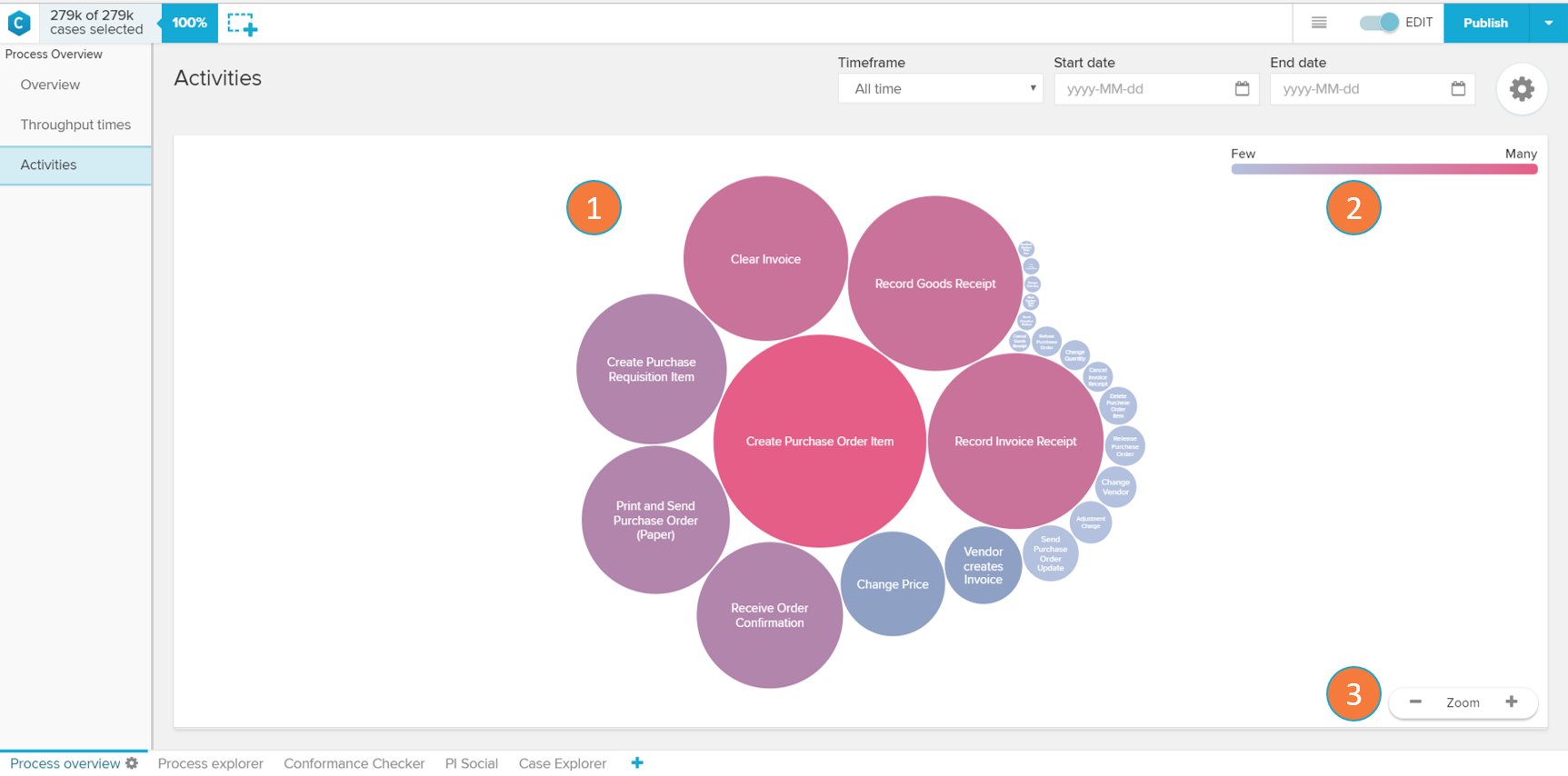The width and height of the screenshot is (1568, 776).
Task: Click the Few-to-Many color legend bar
Action: click(1383, 169)
